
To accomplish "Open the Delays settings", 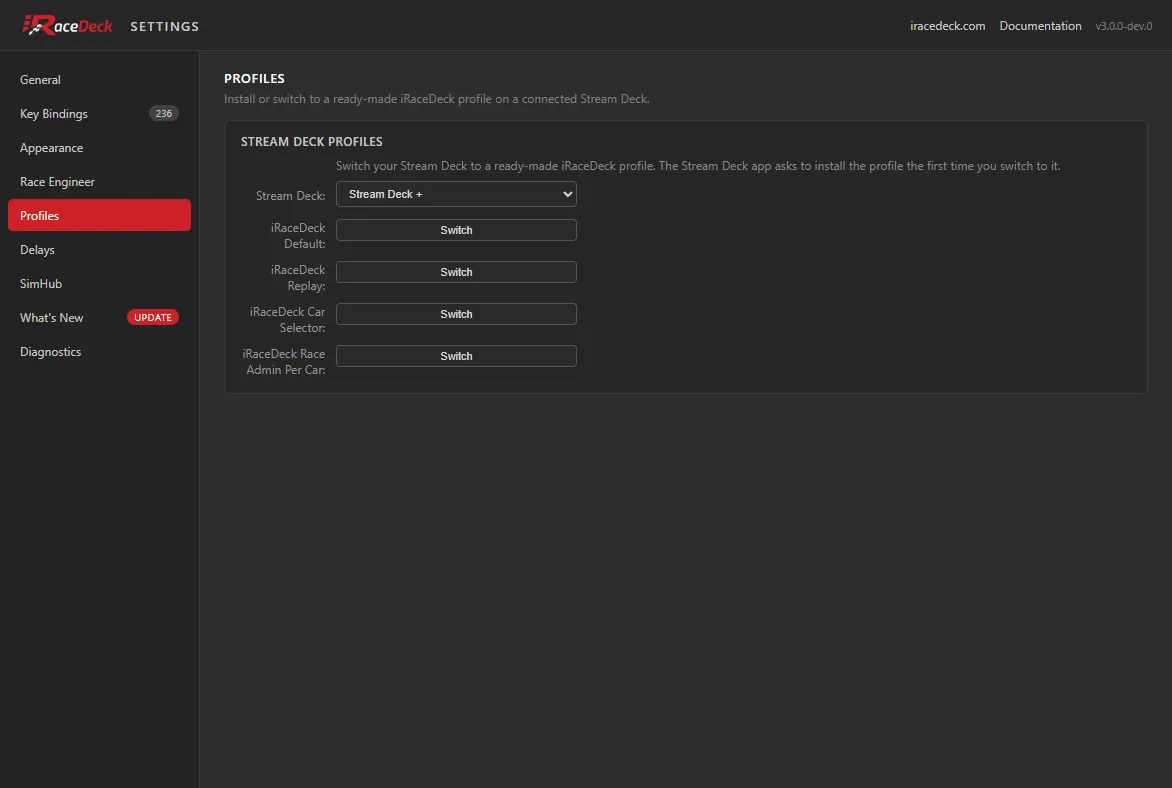I will [99, 250].
